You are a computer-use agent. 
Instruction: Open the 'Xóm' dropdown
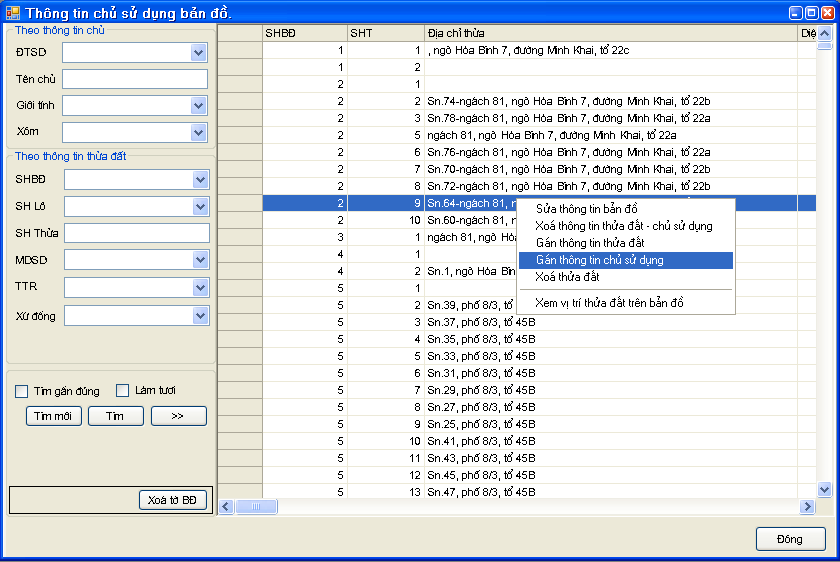198,132
